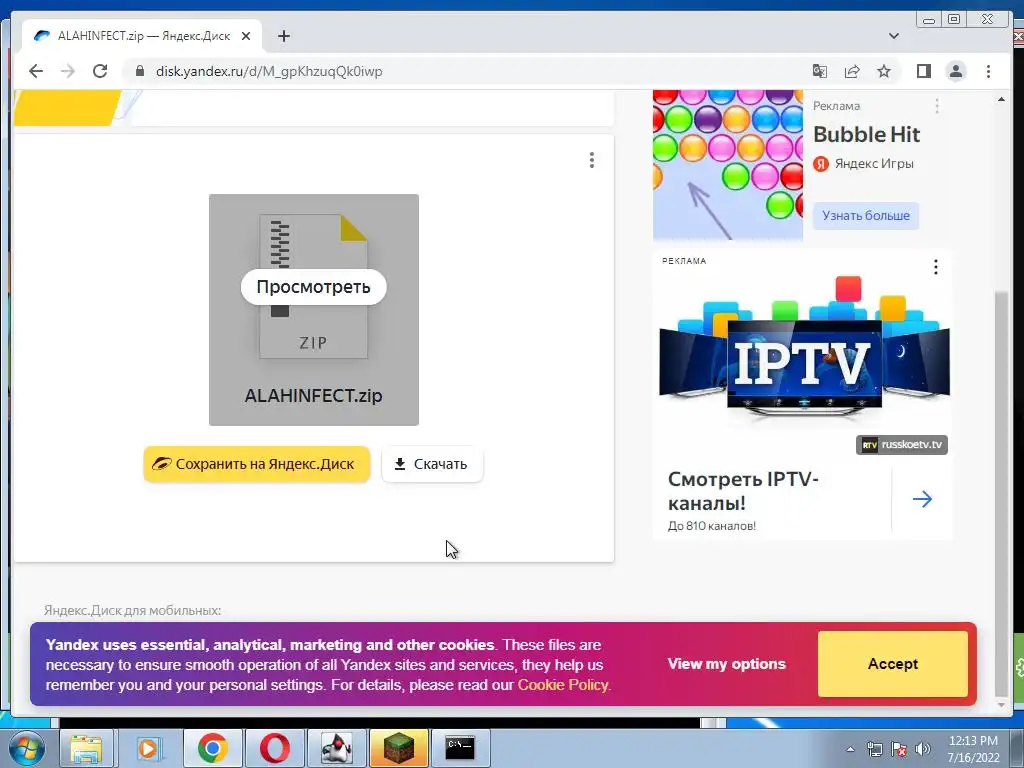Open the file card three-dot options menu
Image resolution: width=1024 pixels, height=768 pixels.
(592, 160)
